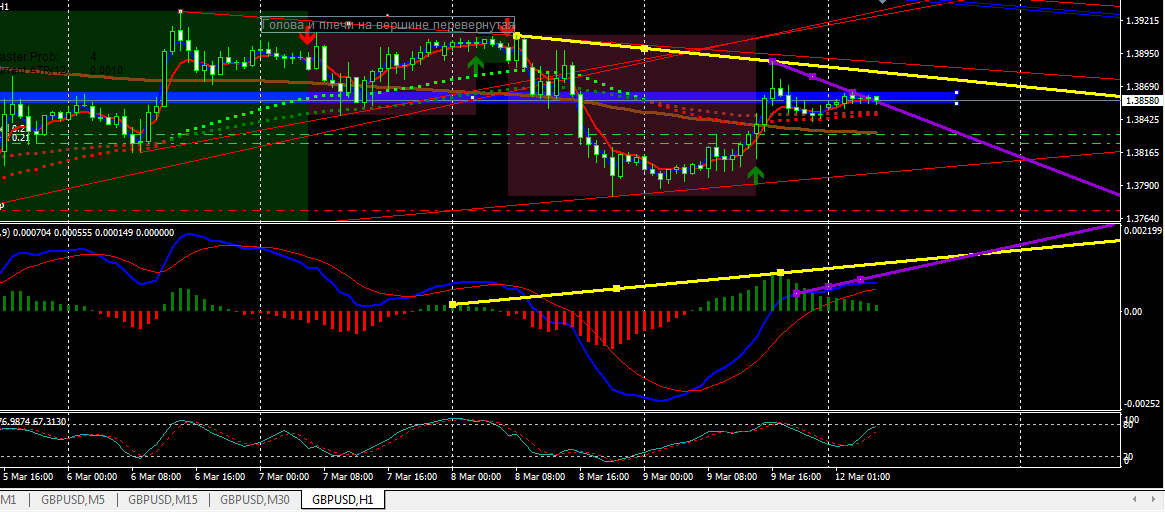Screen dimensions: 1165x512
Task: Click the 'Голова и плечи на вершине перевернутая' text label
Action: (x=388, y=25)
